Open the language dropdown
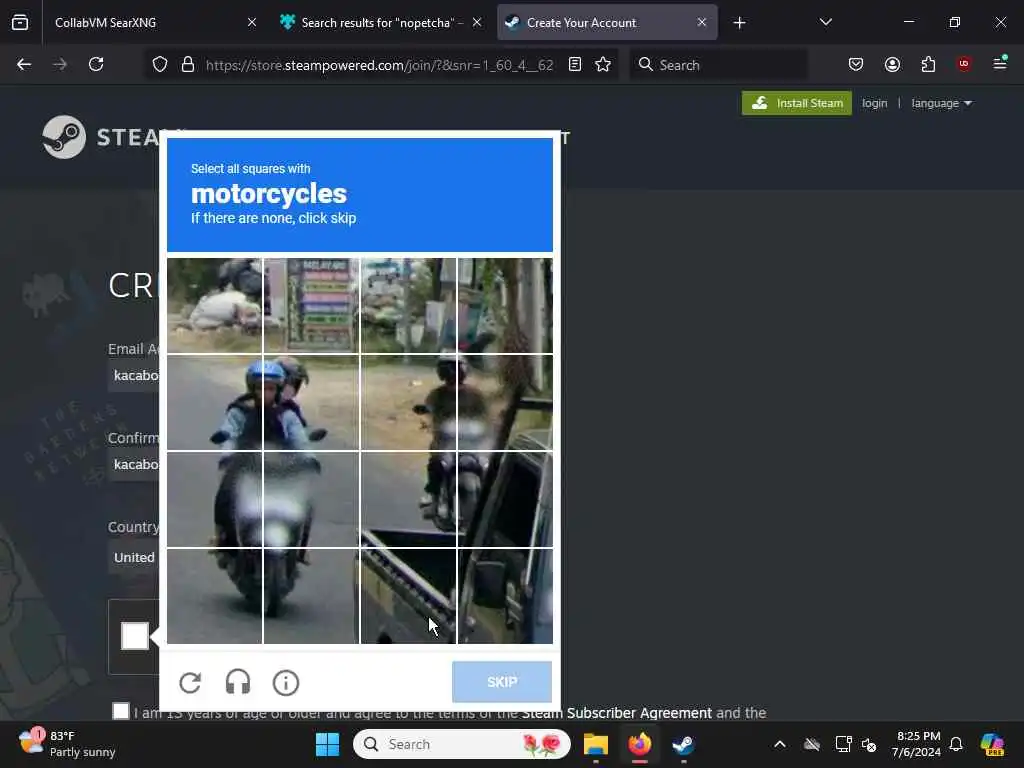The width and height of the screenshot is (1024, 768). [941, 103]
